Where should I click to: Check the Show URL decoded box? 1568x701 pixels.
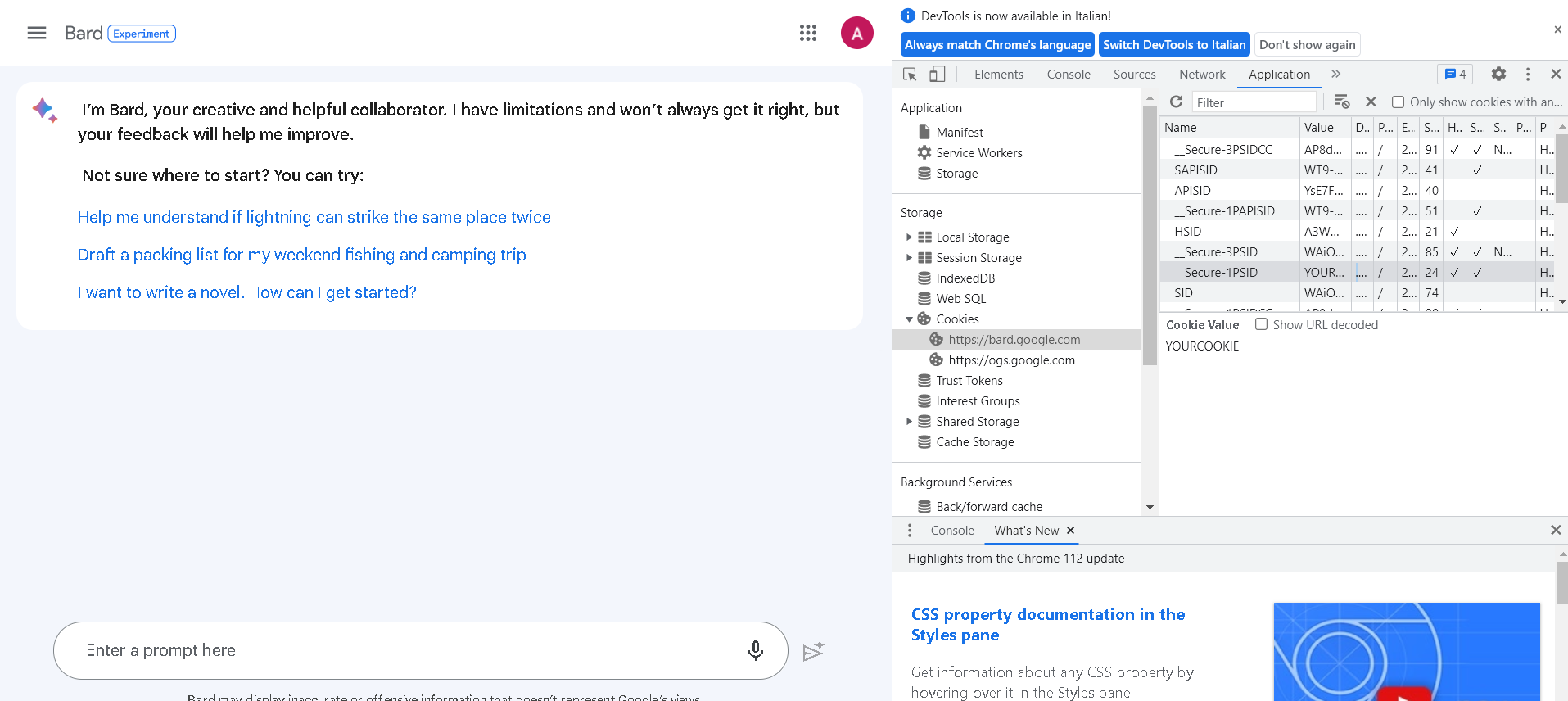1262,324
